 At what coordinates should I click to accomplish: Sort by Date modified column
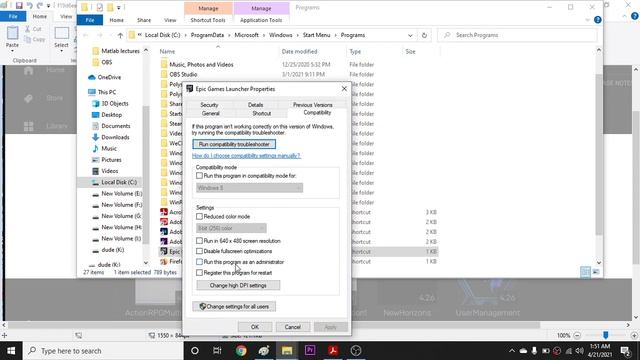(x=299, y=51)
